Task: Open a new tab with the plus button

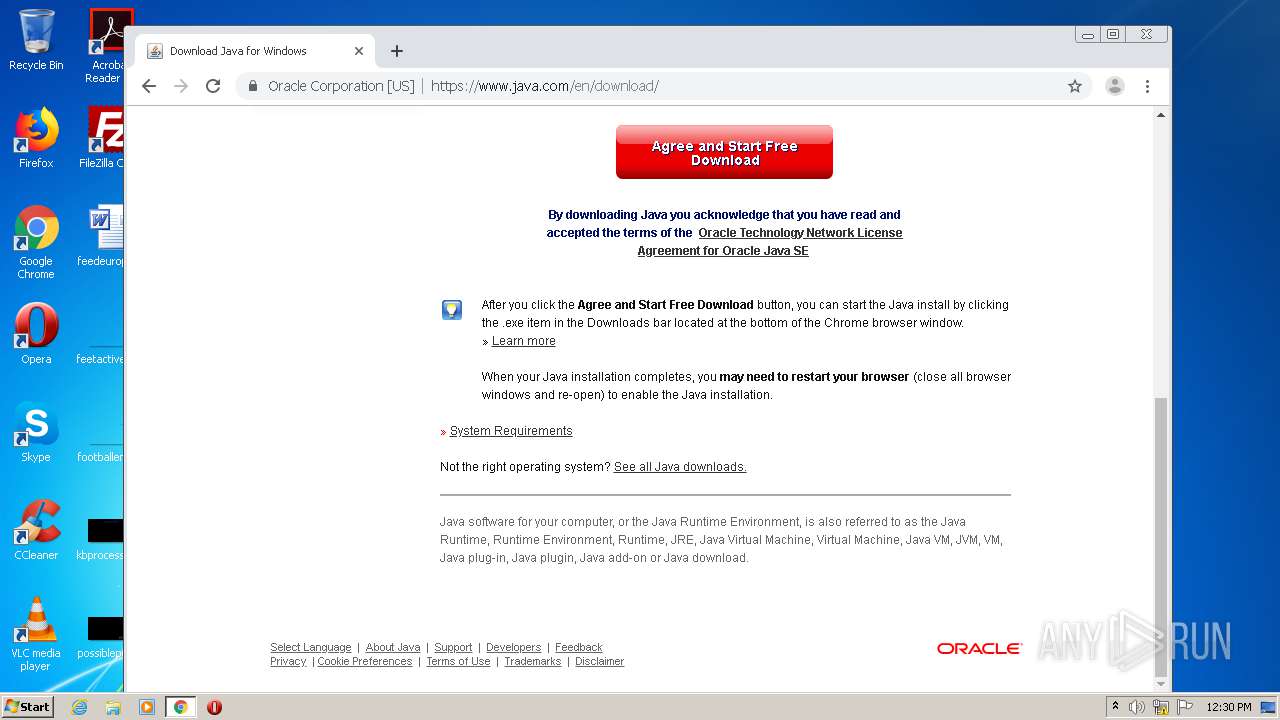Action: (397, 51)
